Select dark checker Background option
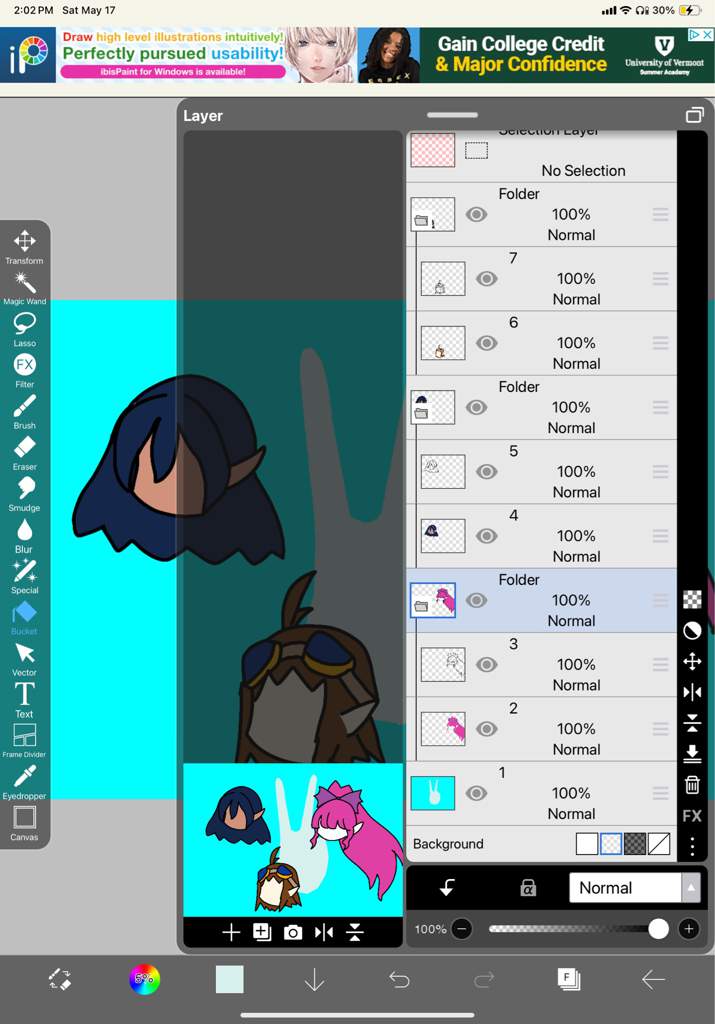 point(635,844)
